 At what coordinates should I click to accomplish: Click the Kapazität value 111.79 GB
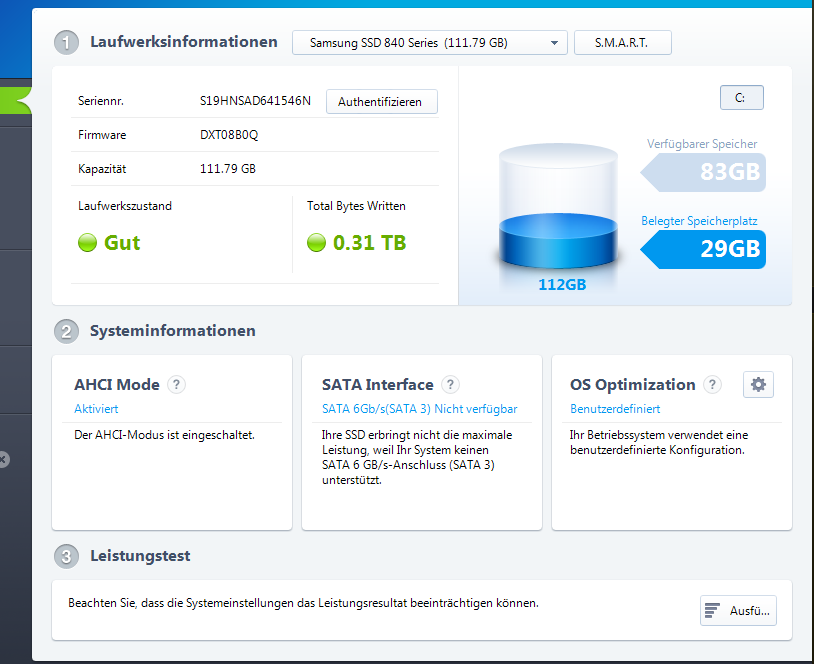coord(228,169)
